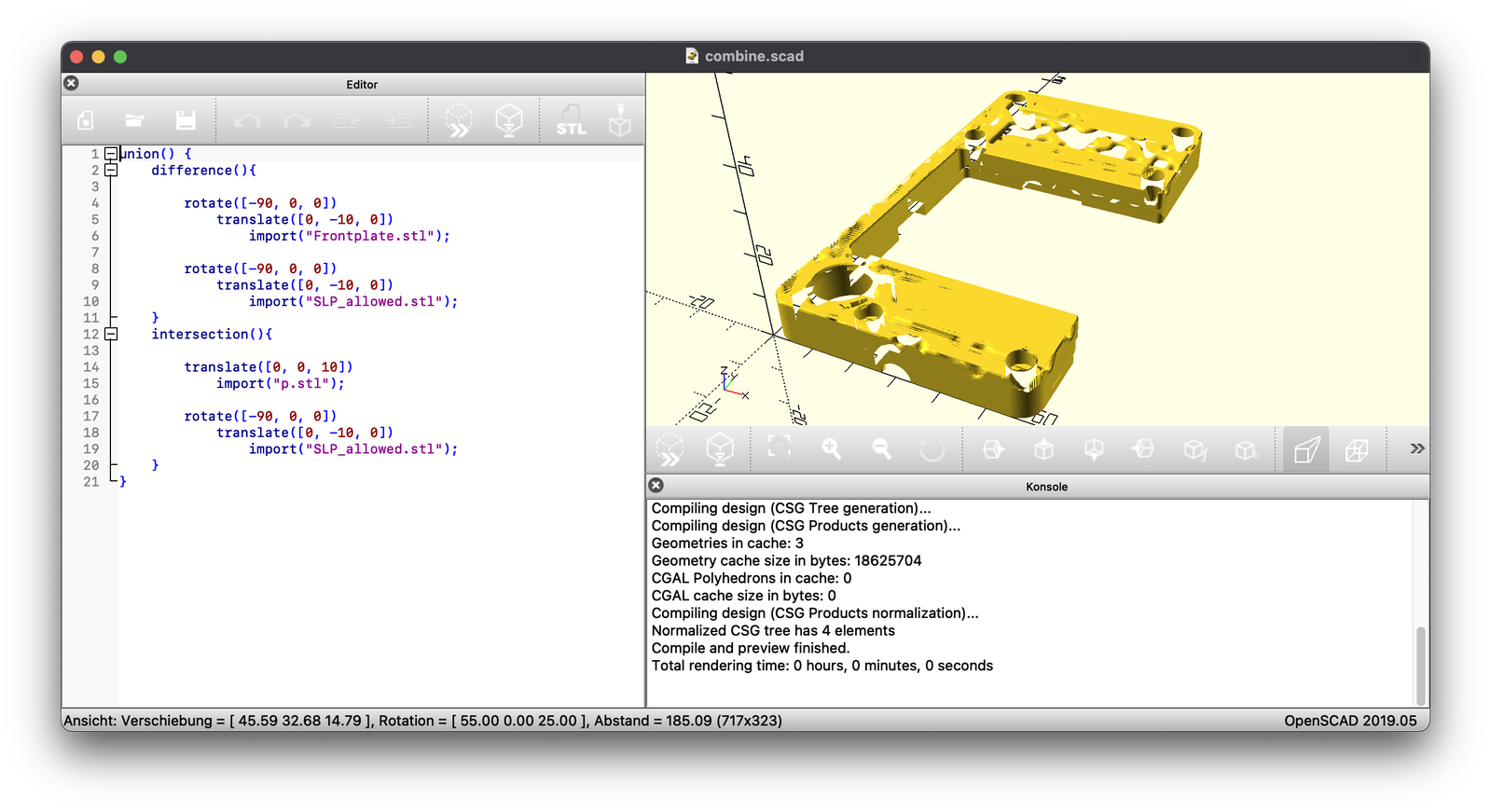Switch to the back view

point(1246,449)
